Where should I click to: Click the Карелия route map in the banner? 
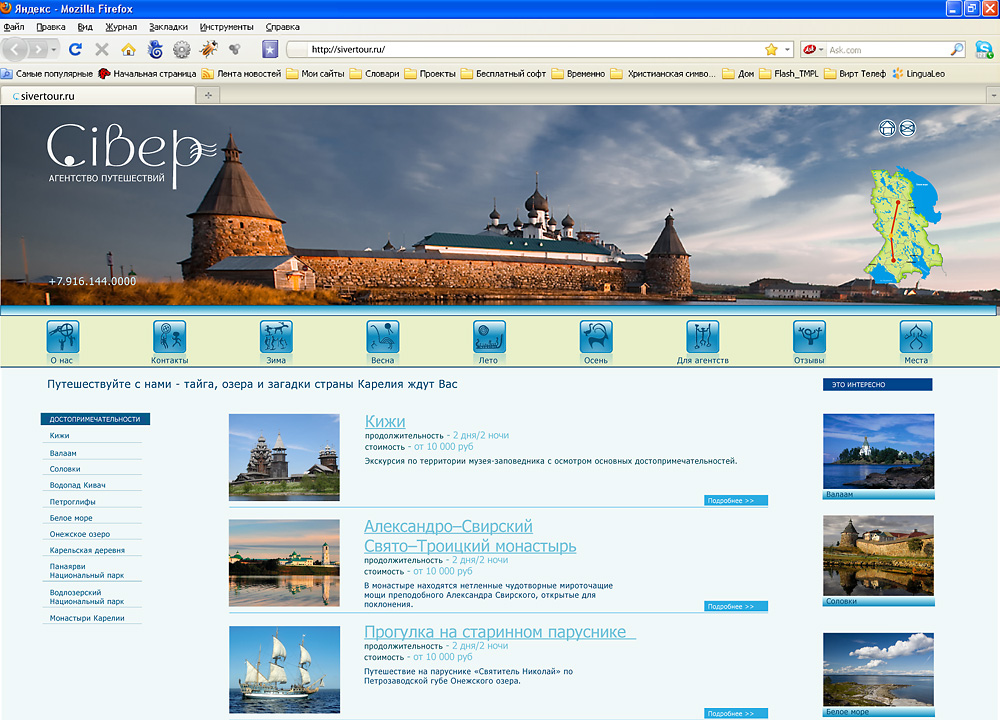coord(904,224)
